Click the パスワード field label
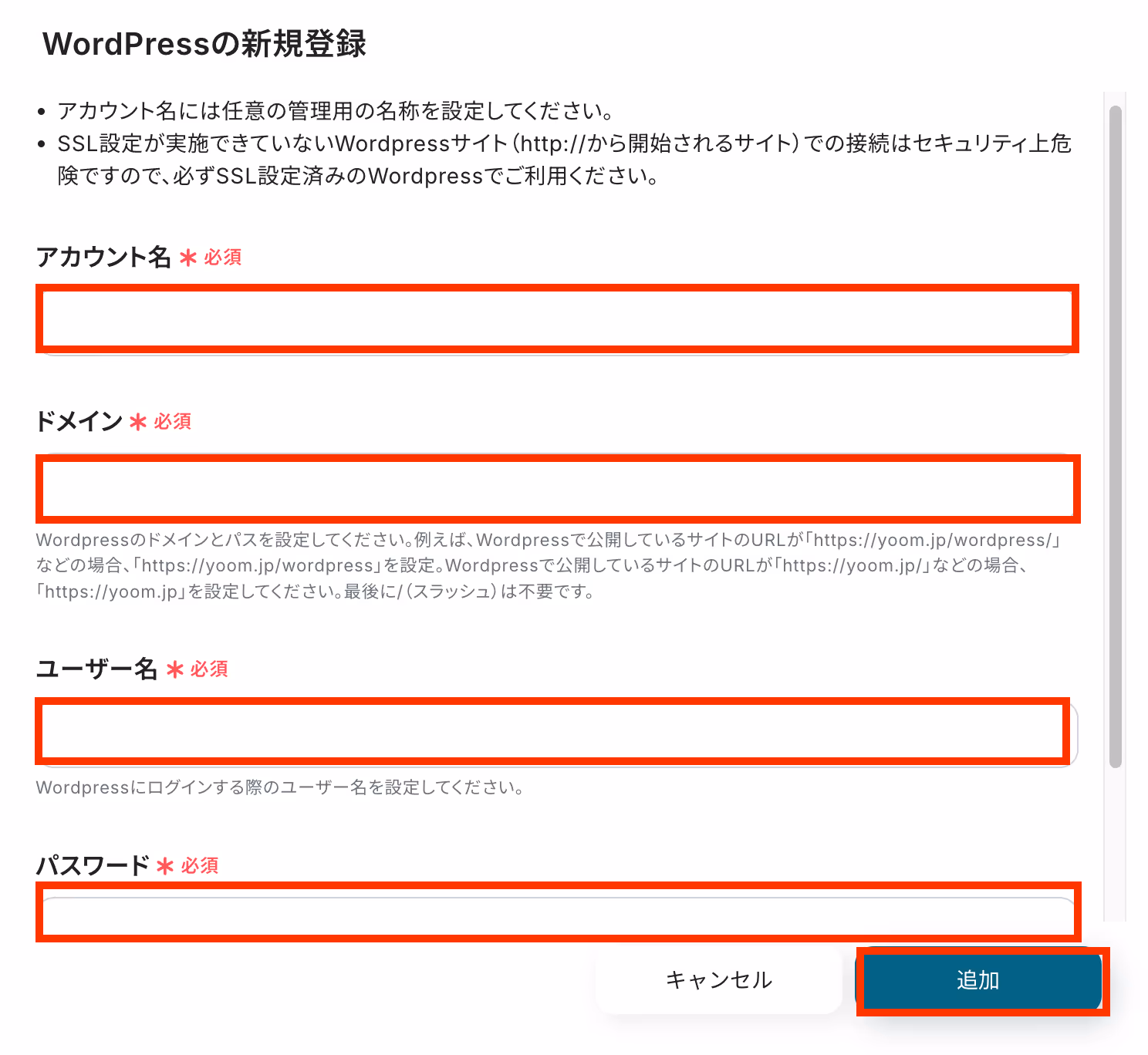Image resolution: width=1148 pixels, height=1055 pixels. [93, 865]
